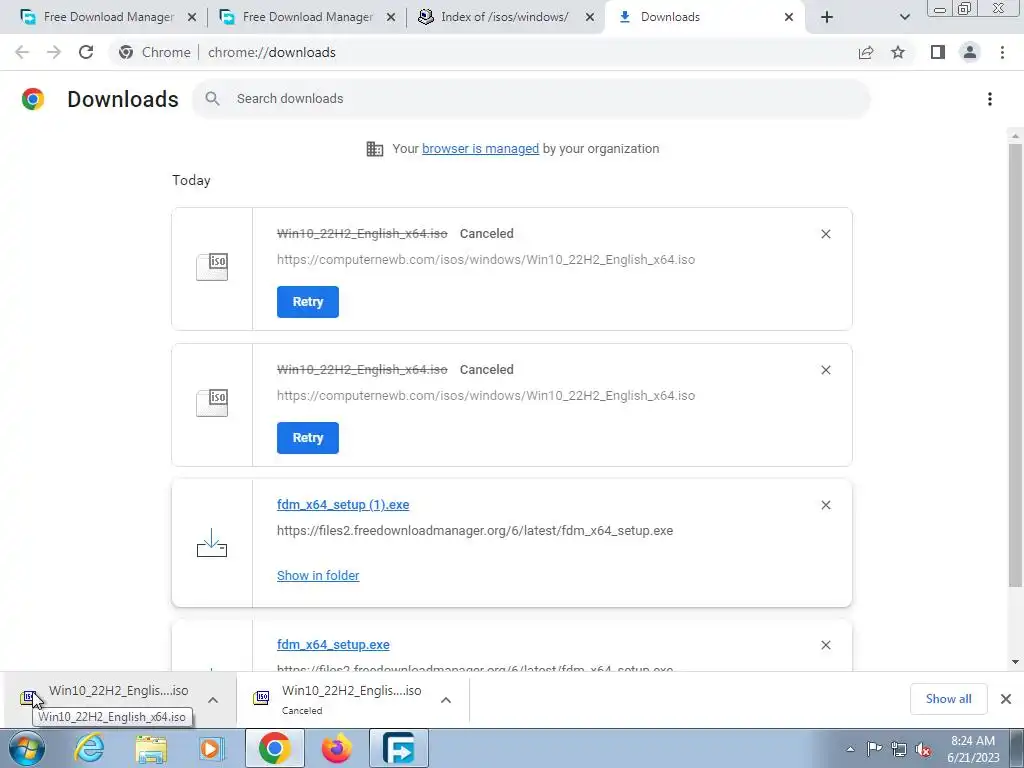The width and height of the screenshot is (1024, 768).
Task: Open the Chrome profile avatar
Action: (x=970, y=52)
